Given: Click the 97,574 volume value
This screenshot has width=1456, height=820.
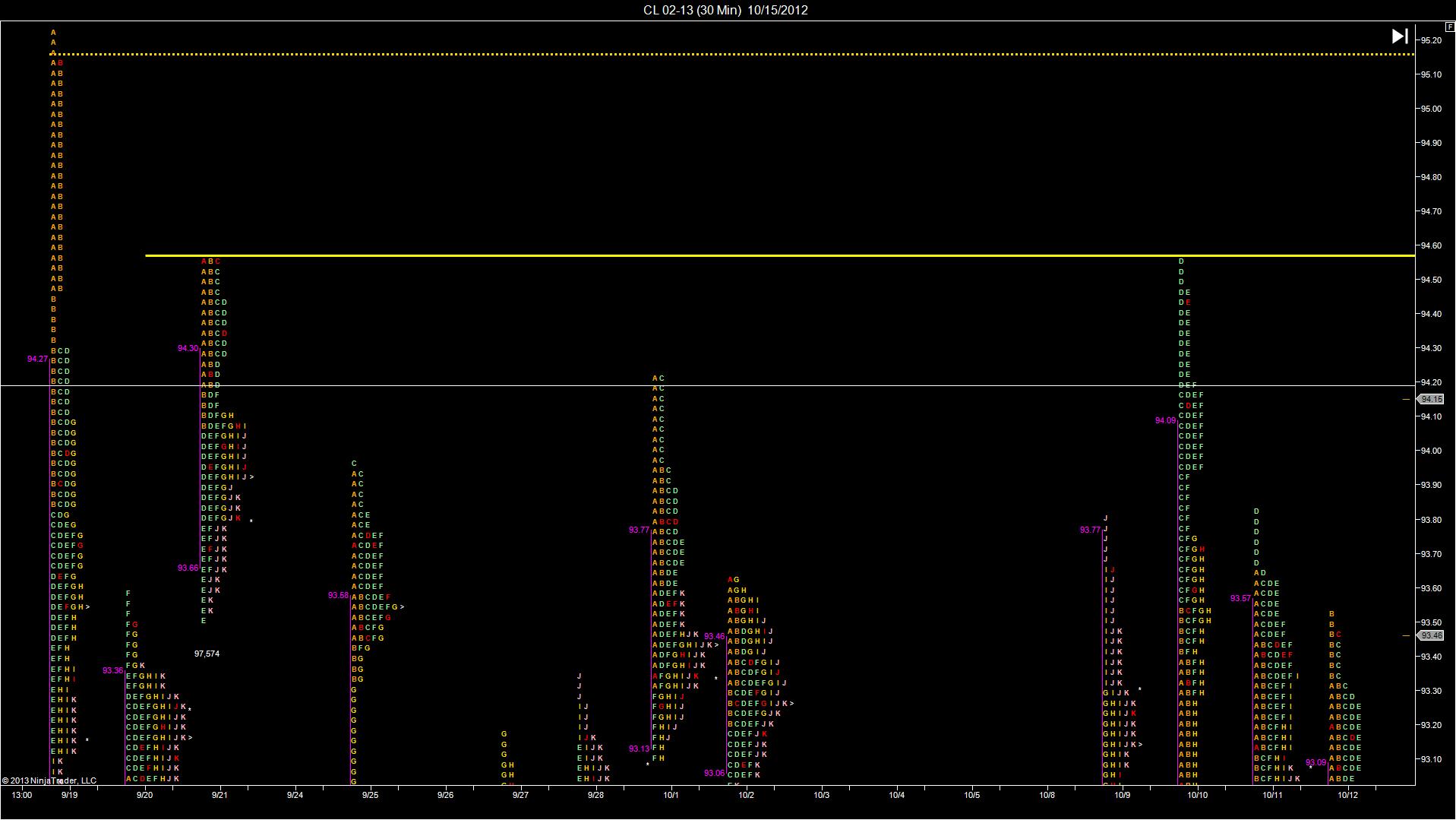Looking at the screenshot, I should [x=207, y=654].
